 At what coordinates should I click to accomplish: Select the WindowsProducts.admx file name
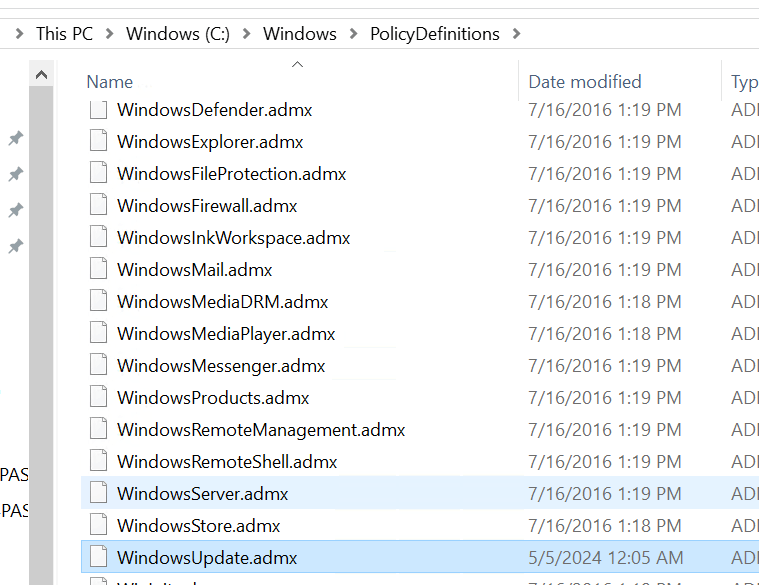click(213, 397)
